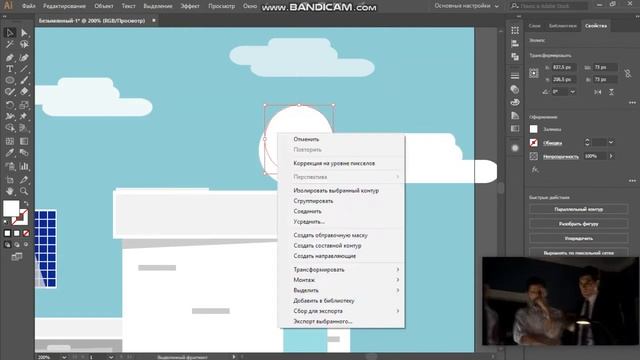Open the Монтаж submenu
This screenshot has height=360, width=640.
pyautogui.click(x=342, y=280)
